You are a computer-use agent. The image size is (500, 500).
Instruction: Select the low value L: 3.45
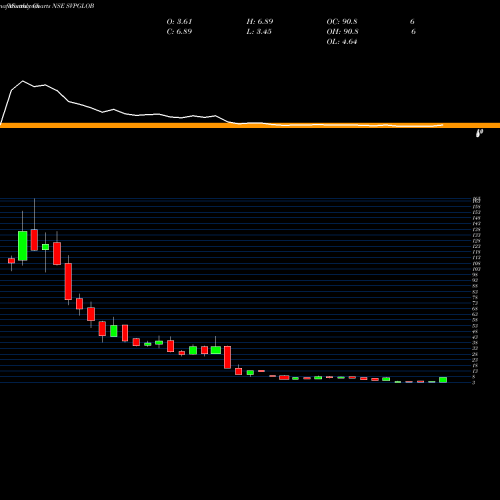point(259,31)
